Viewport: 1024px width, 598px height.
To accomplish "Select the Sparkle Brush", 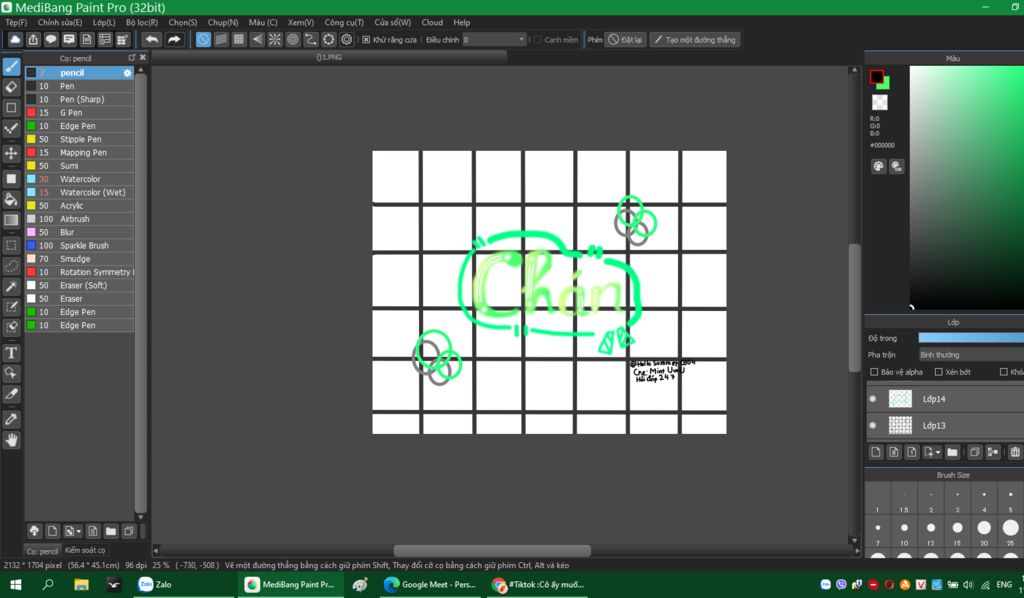I will [x=80, y=245].
